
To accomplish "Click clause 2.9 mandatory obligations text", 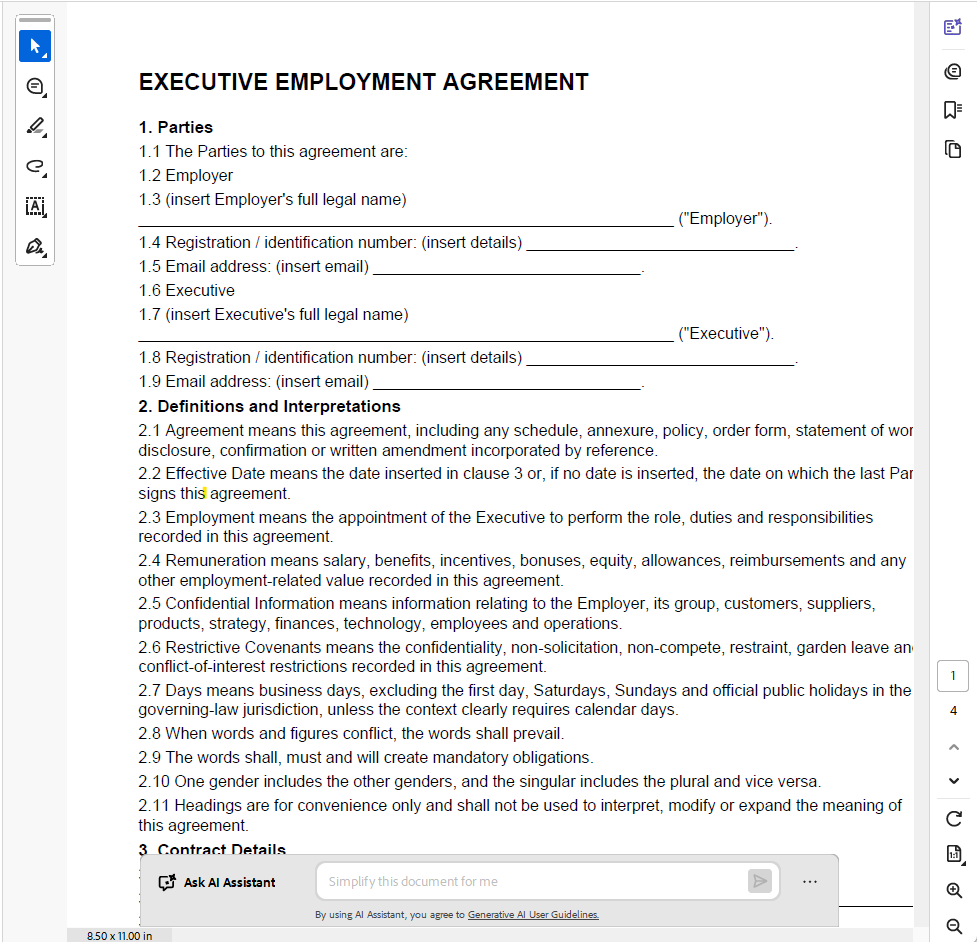I will pos(366,758).
